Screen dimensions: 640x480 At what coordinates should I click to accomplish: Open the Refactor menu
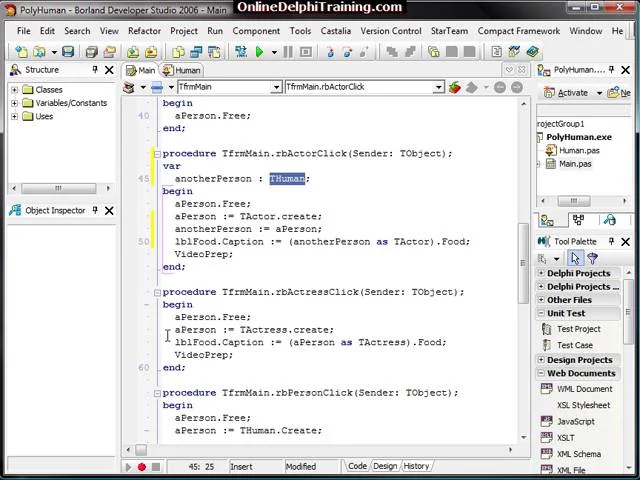point(144,31)
